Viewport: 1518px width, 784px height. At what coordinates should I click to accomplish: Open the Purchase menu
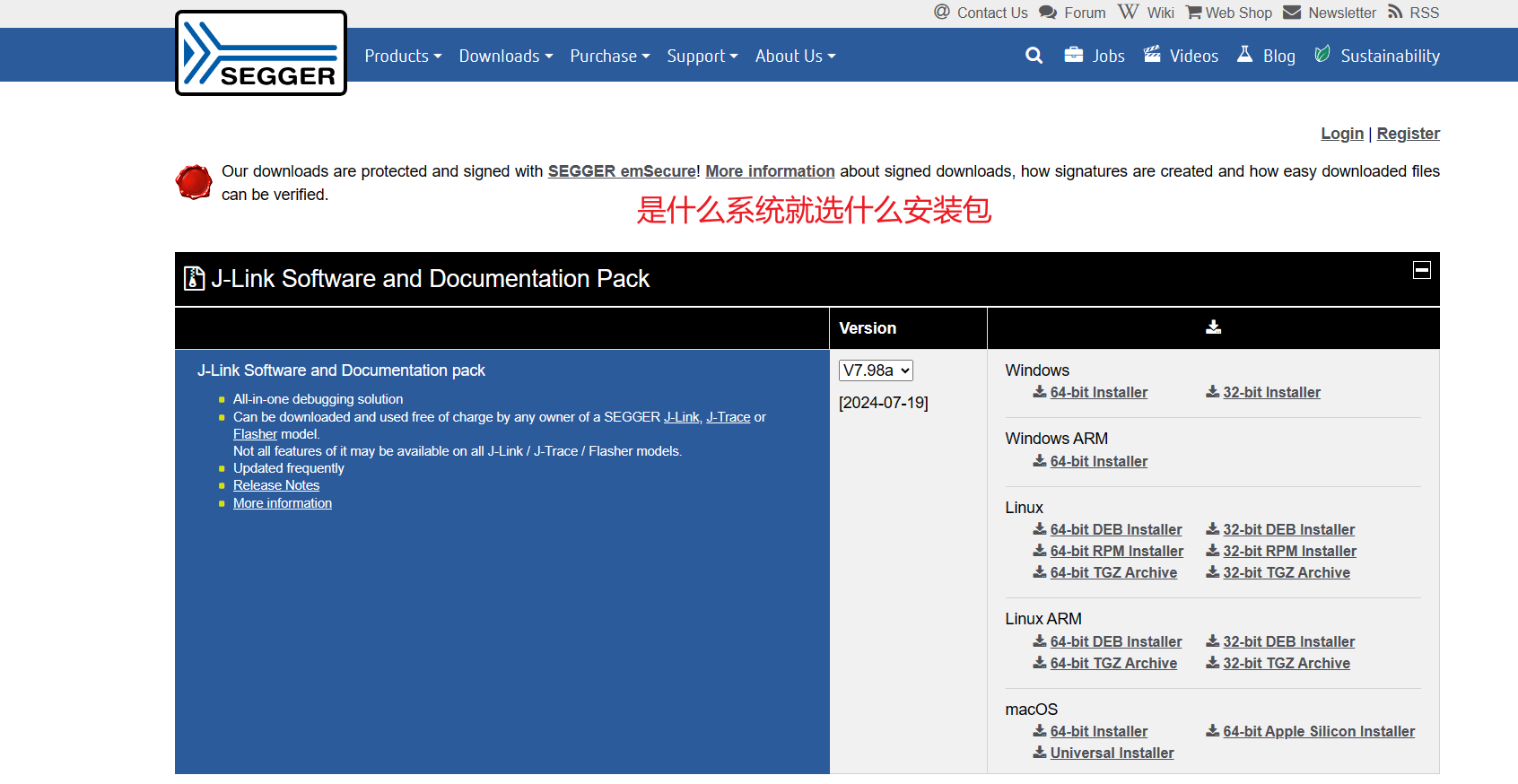[610, 56]
